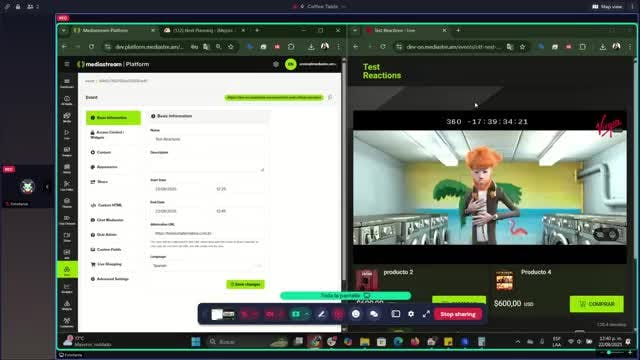The height and width of the screenshot is (360, 640).
Task: Click the Start Date date field
Action: tap(180, 189)
